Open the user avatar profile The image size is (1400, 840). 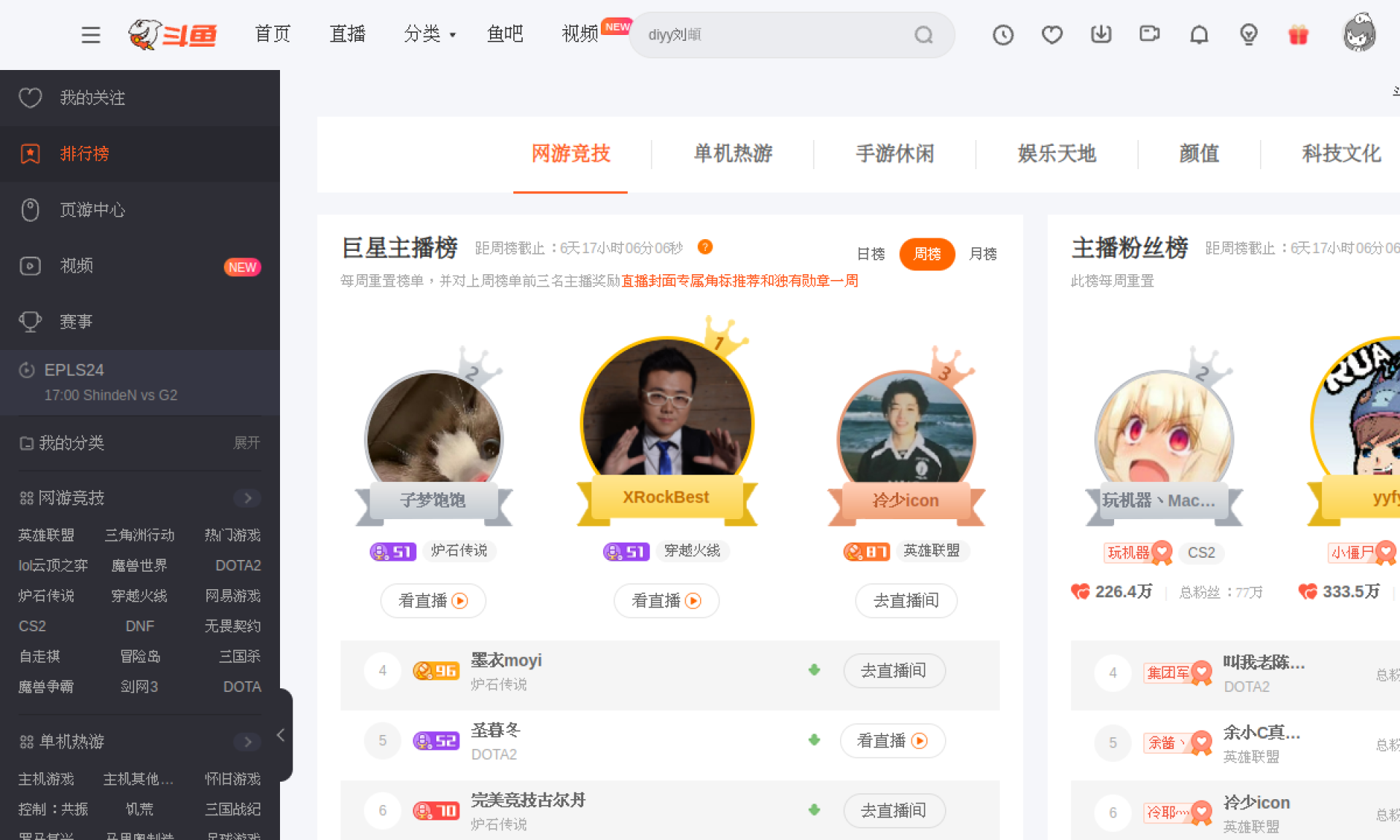pyautogui.click(x=1359, y=33)
